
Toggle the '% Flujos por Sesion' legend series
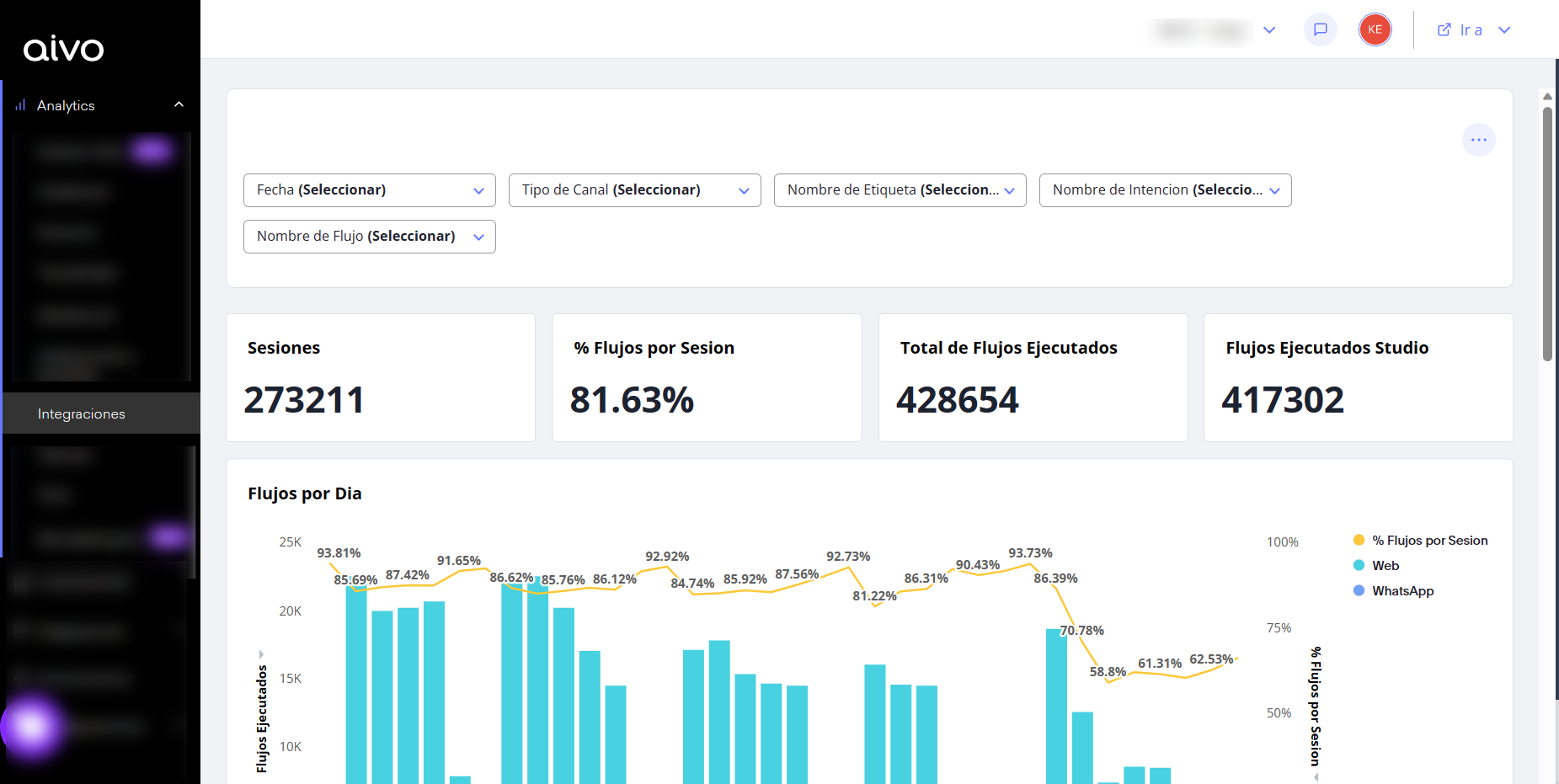1429,541
